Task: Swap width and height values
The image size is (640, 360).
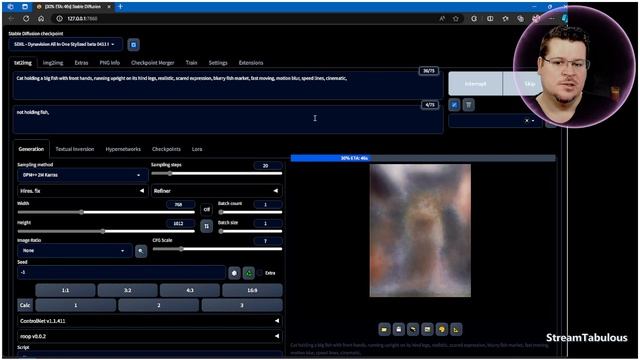Action: coord(207,226)
